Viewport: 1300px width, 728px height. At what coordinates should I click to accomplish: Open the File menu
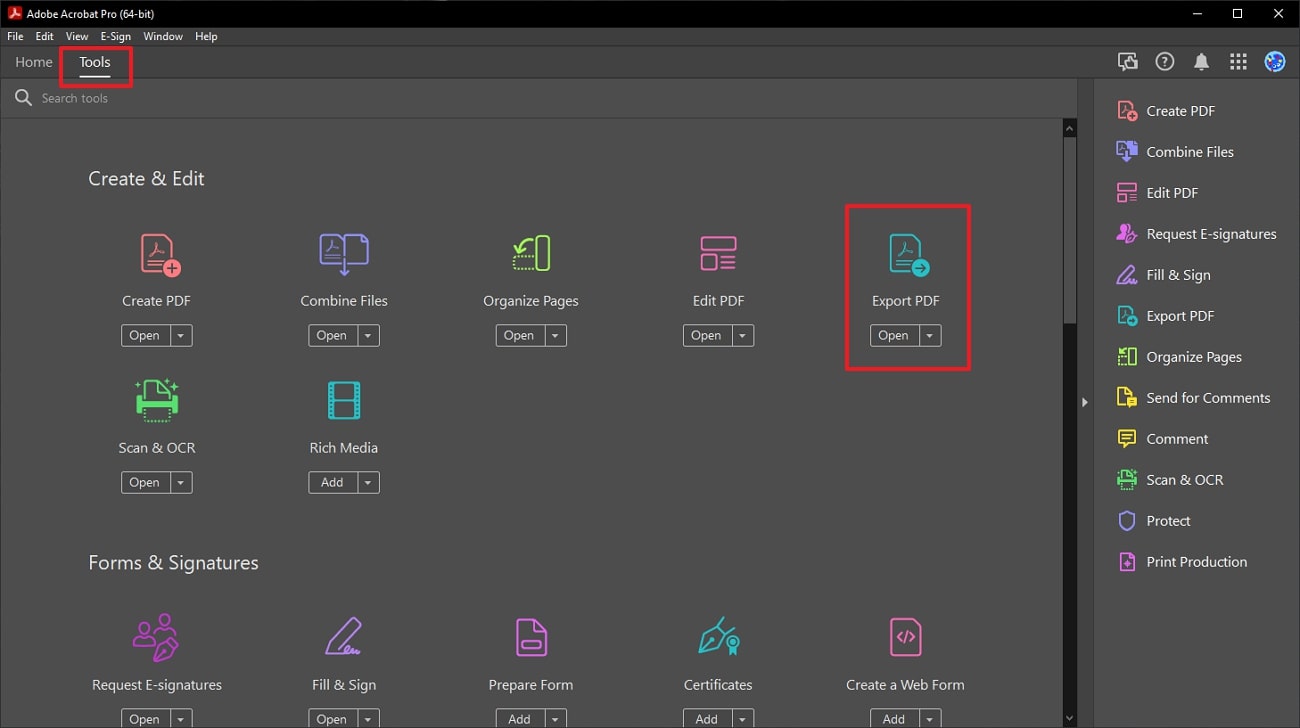point(15,36)
